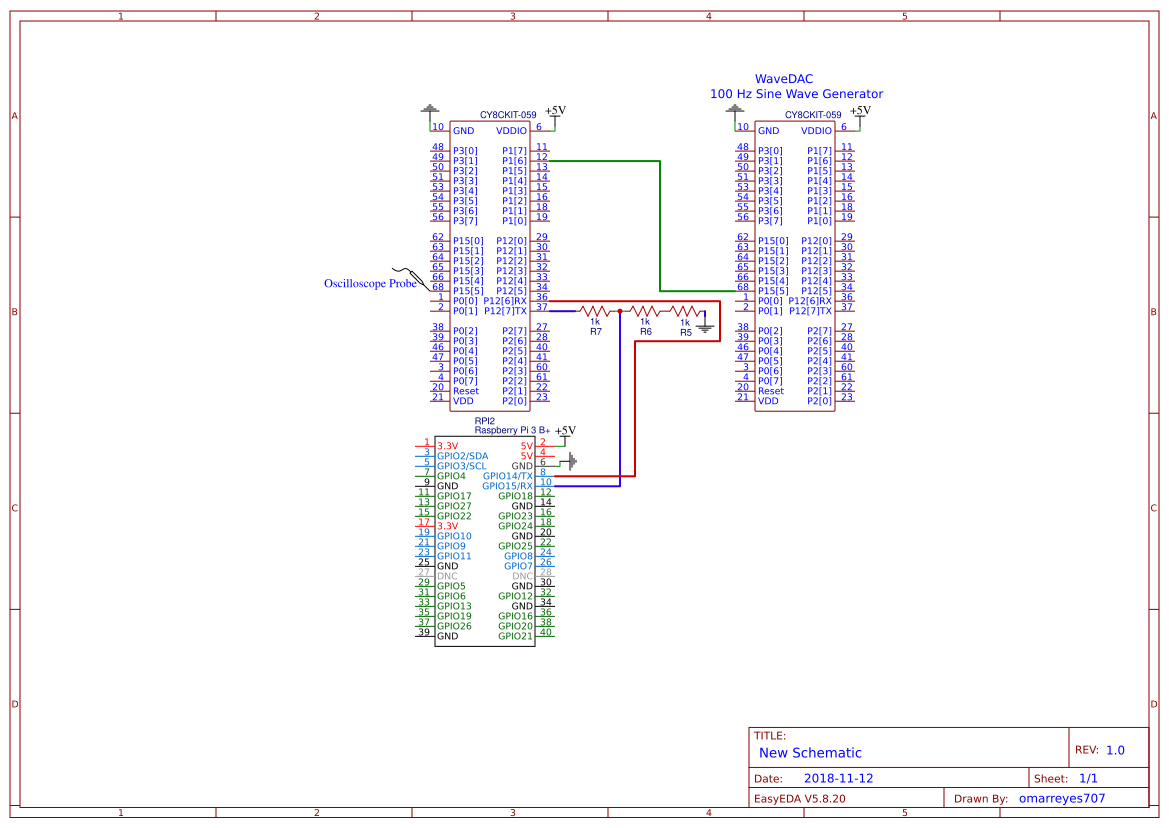Viewport: 1169px width, 828px height.
Task: Select the +5V power symbol on the Raspberry Pi
Action: click(565, 432)
